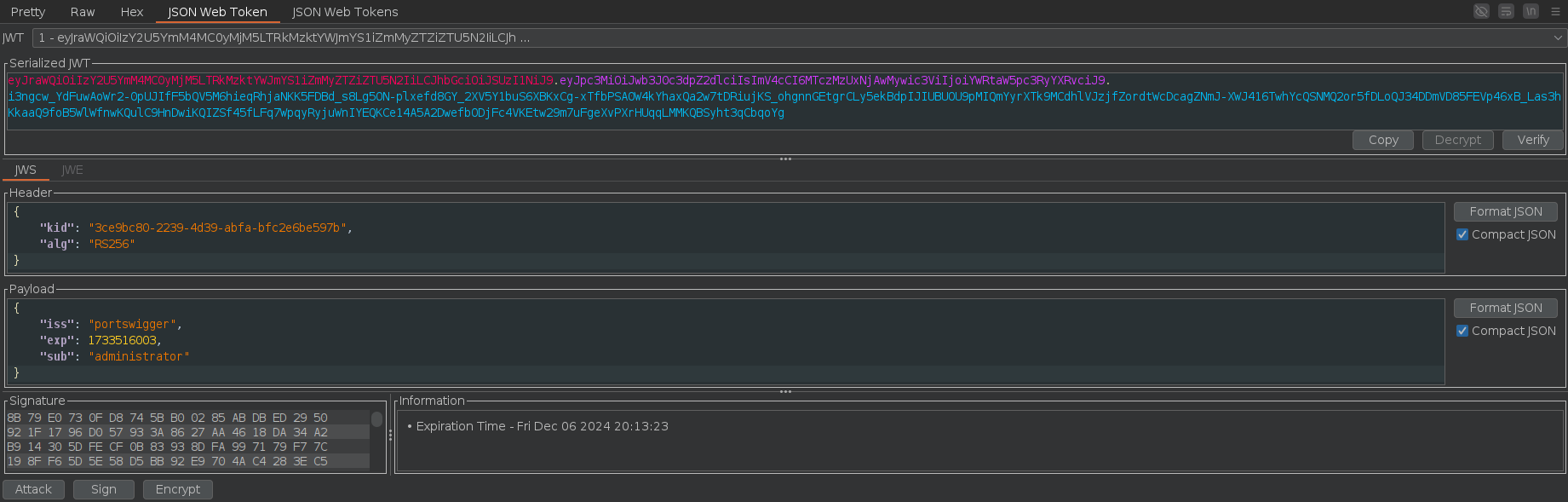Select the JWS tab
The height and width of the screenshot is (502, 1568).
(26, 170)
